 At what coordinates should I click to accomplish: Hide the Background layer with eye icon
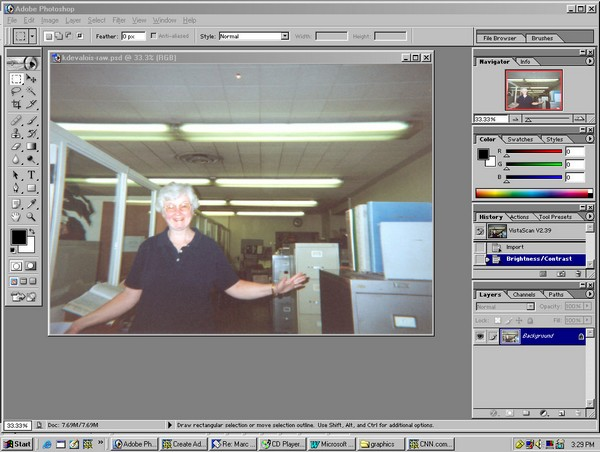479,336
